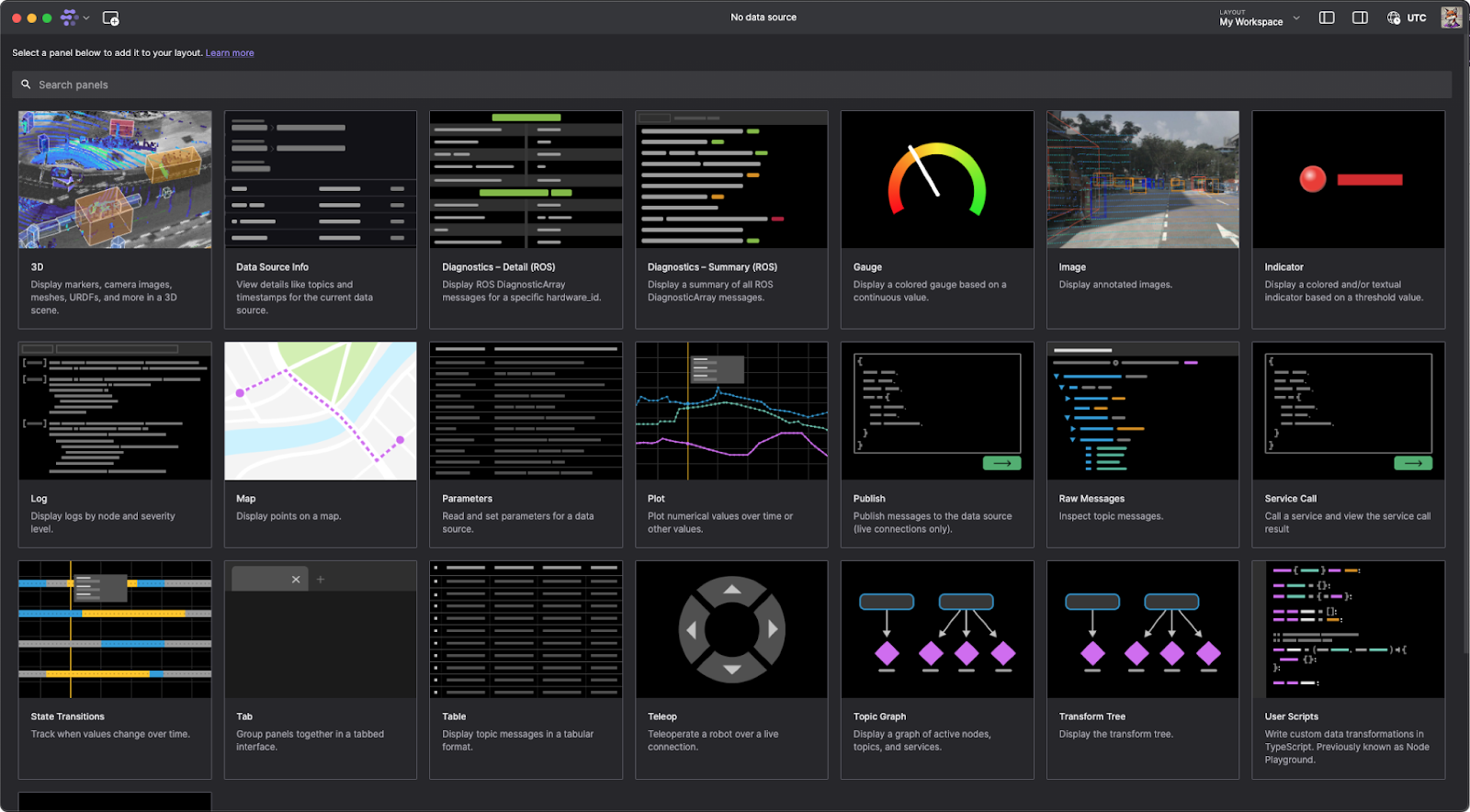Toggle the left sidebar

[1327, 17]
